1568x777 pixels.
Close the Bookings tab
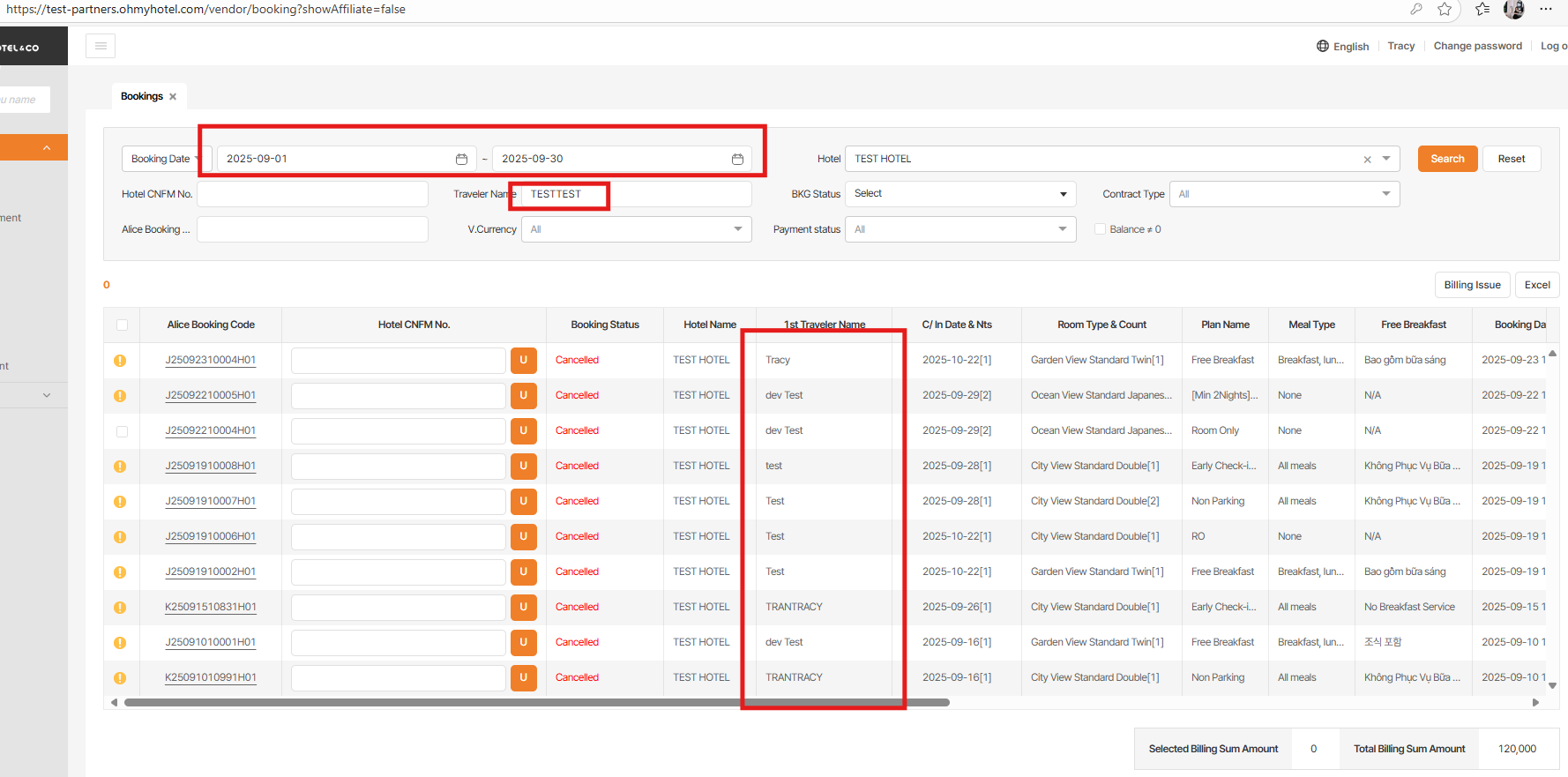[173, 97]
